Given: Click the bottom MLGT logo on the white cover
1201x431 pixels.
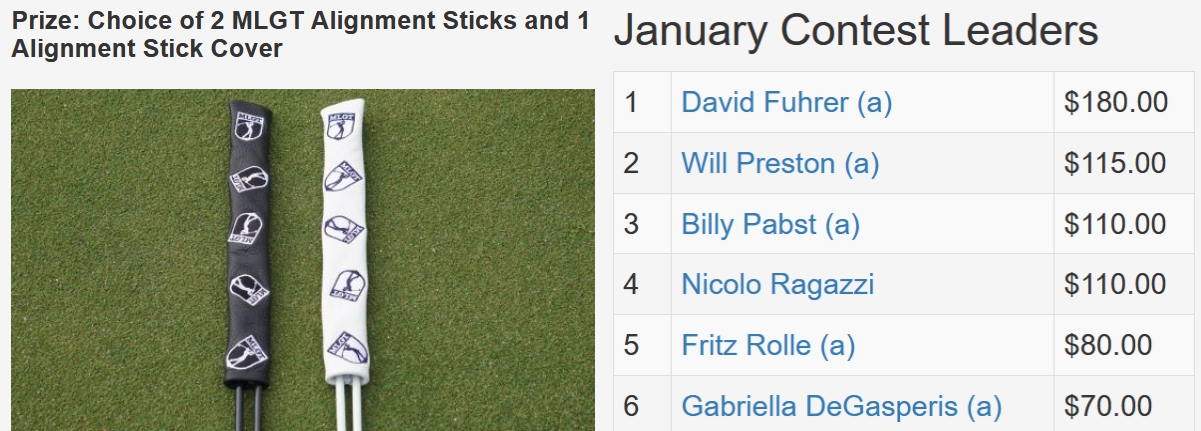Looking at the screenshot, I should click(x=349, y=350).
